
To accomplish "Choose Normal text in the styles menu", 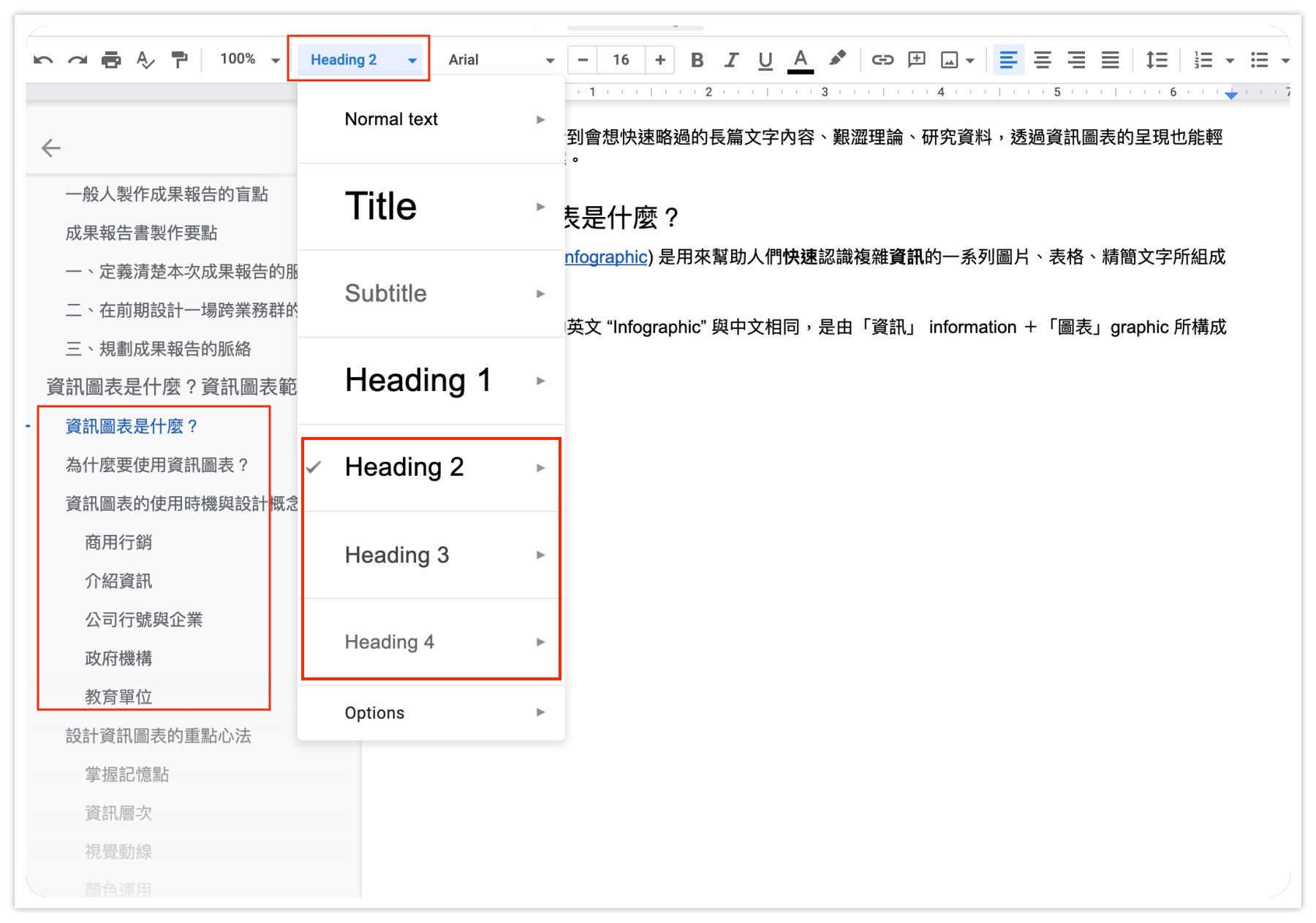I will pyautogui.click(x=392, y=118).
